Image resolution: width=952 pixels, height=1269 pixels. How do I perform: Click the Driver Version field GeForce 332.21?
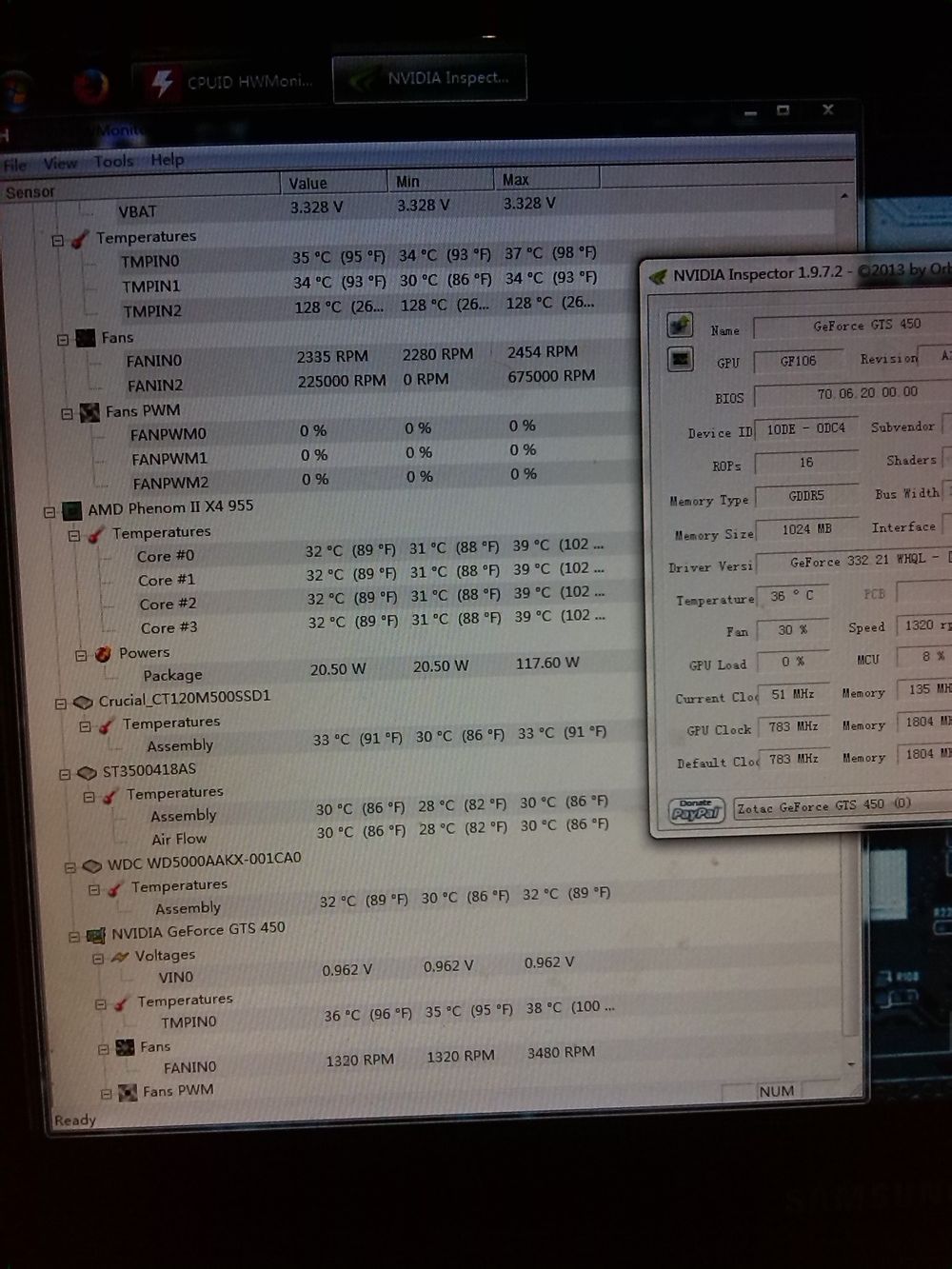854,563
